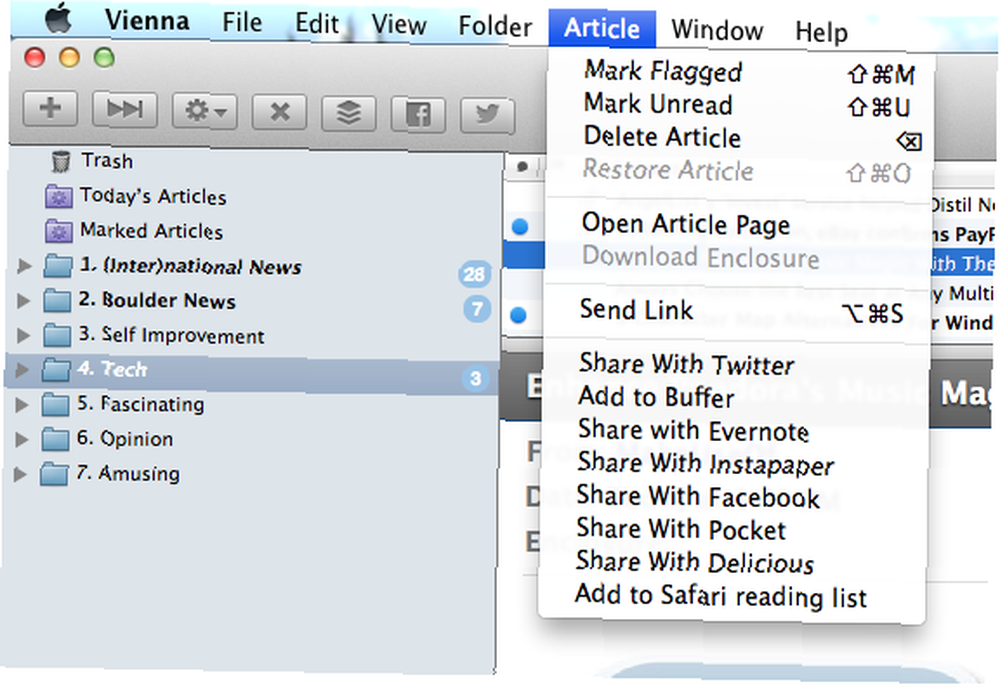Choose Add to Buffer

734,397
